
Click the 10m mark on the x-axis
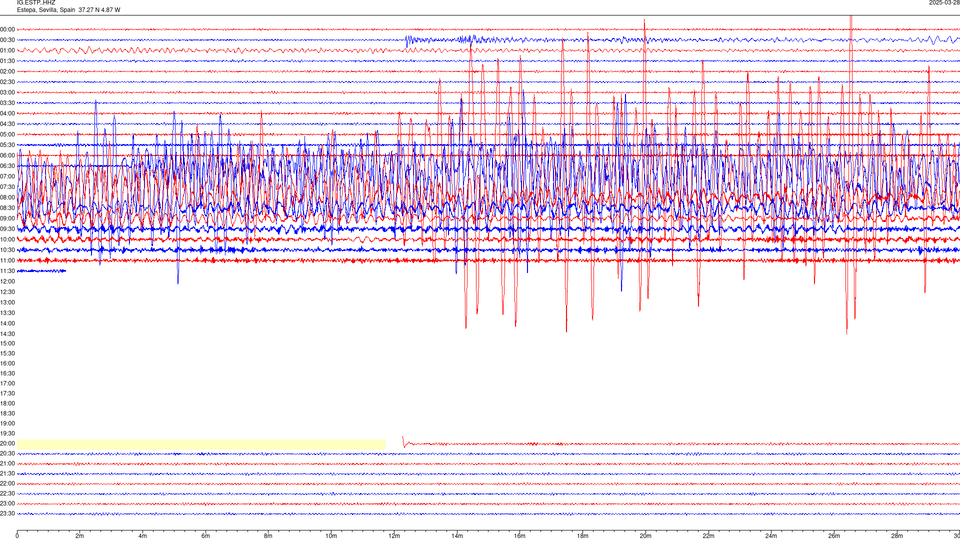pyautogui.click(x=331, y=536)
